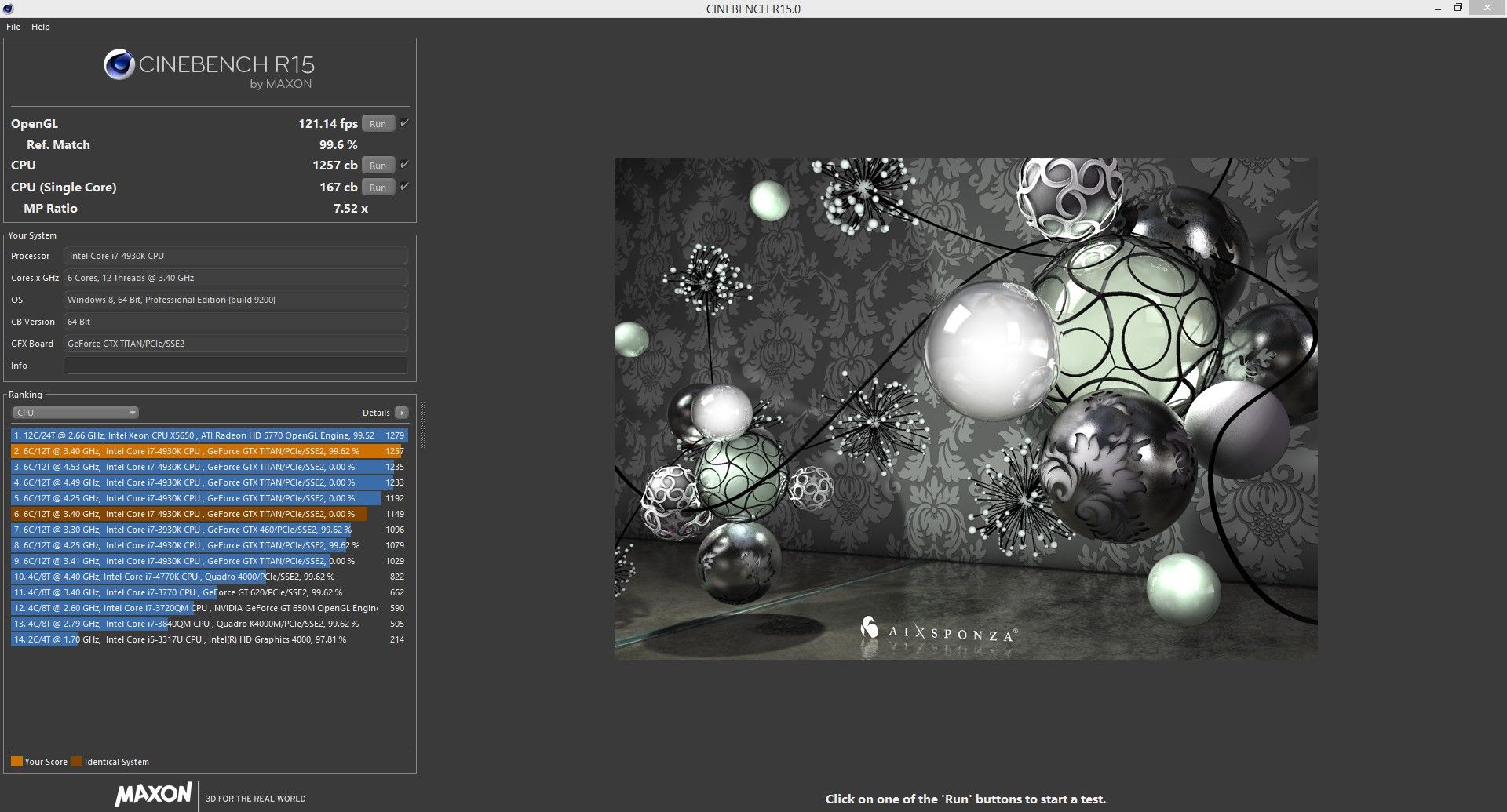Toggle the OpenGL test checkbox
The image size is (1507, 812).
tap(404, 123)
